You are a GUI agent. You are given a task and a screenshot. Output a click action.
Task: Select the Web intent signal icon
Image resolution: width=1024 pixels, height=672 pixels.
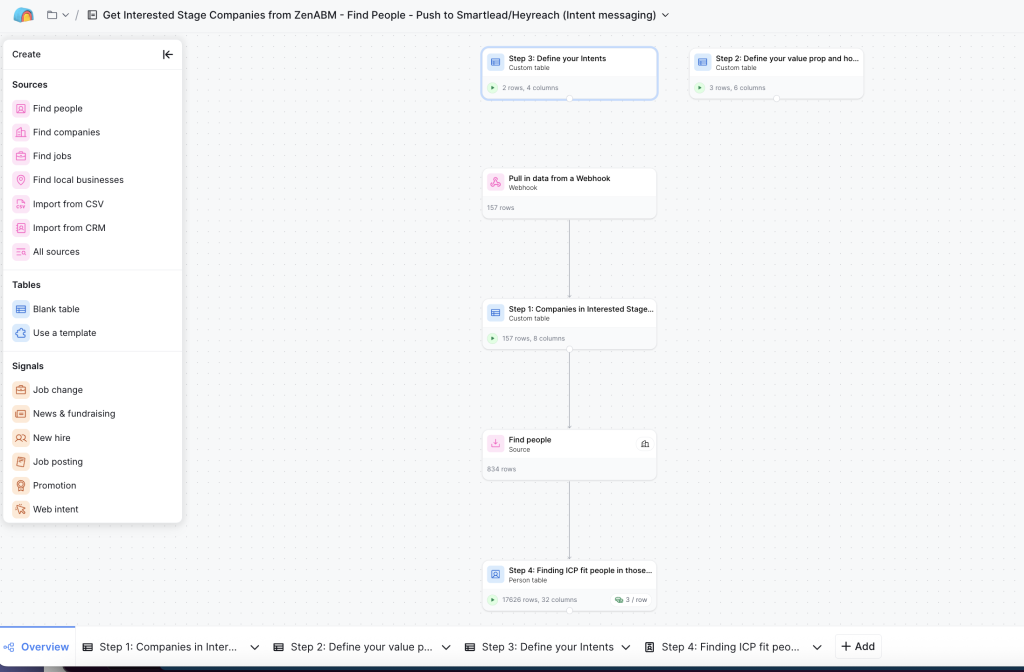[21, 509]
